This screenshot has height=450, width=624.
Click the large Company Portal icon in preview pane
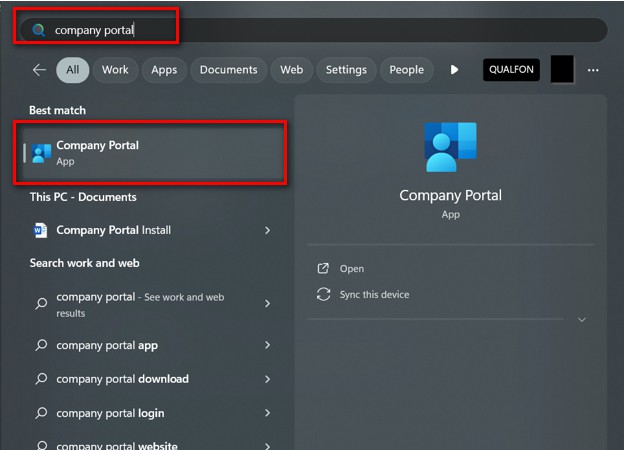click(450, 147)
